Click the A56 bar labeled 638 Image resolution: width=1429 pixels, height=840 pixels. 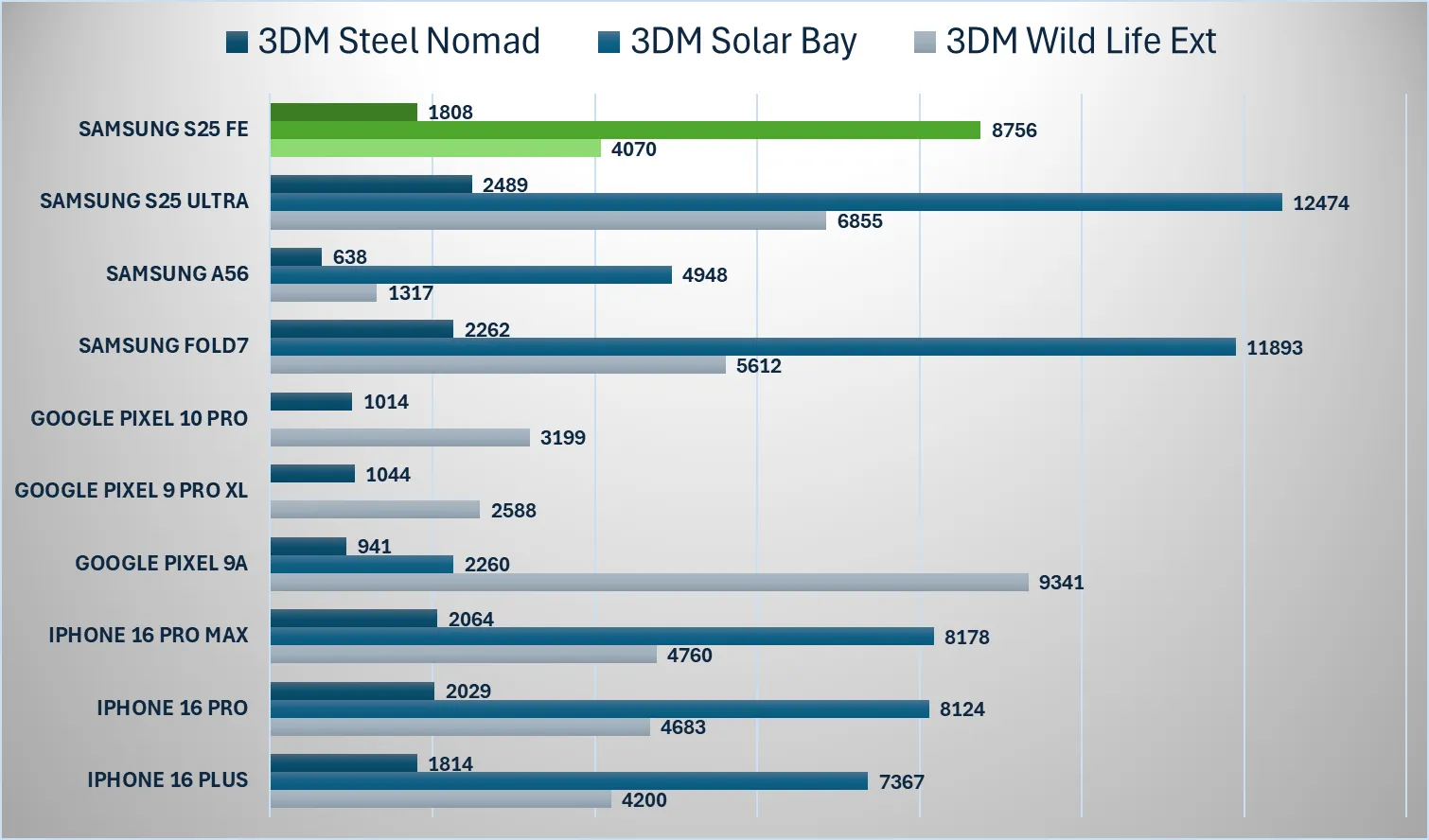point(296,256)
